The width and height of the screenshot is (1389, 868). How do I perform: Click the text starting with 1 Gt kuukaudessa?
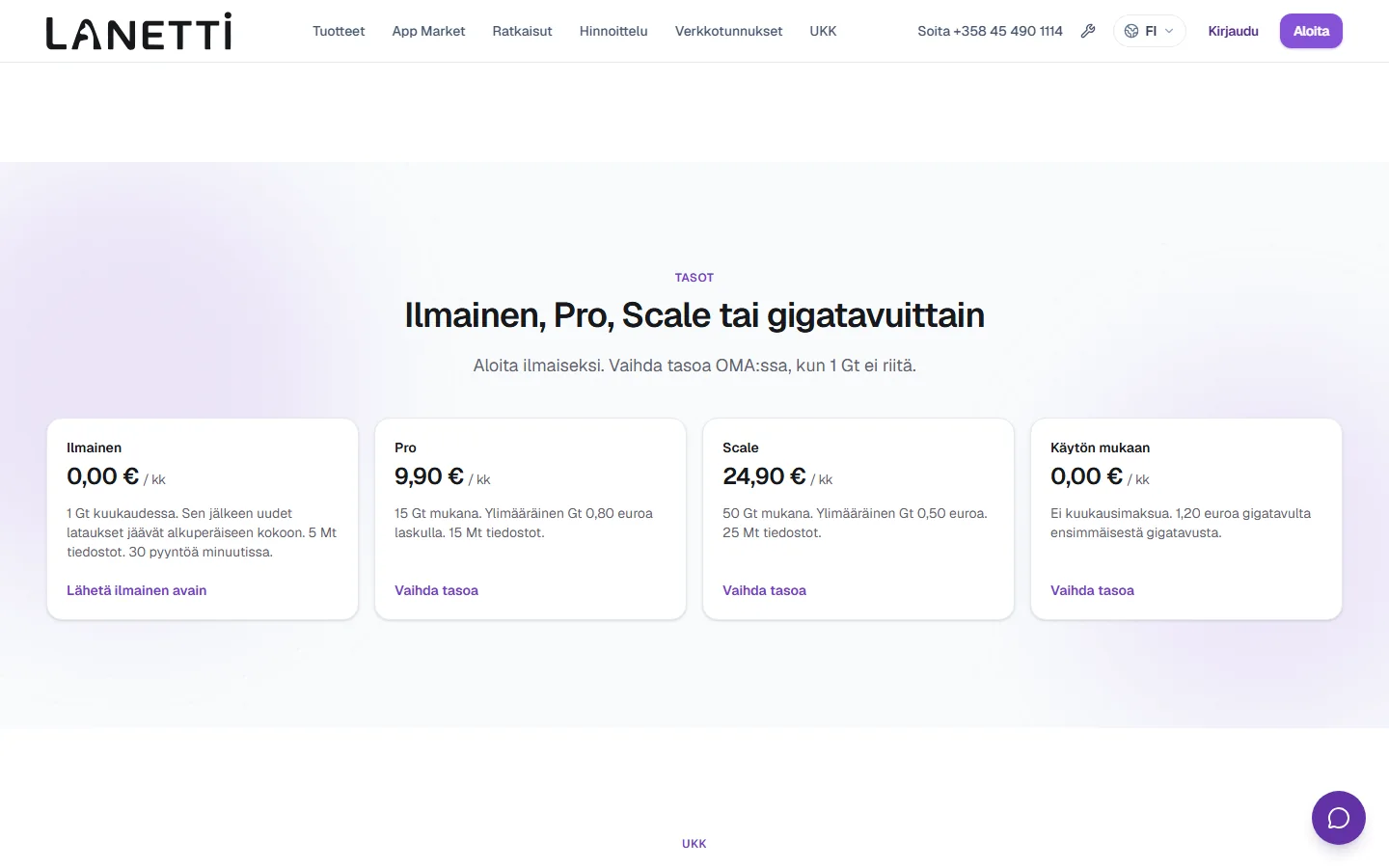pos(202,532)
